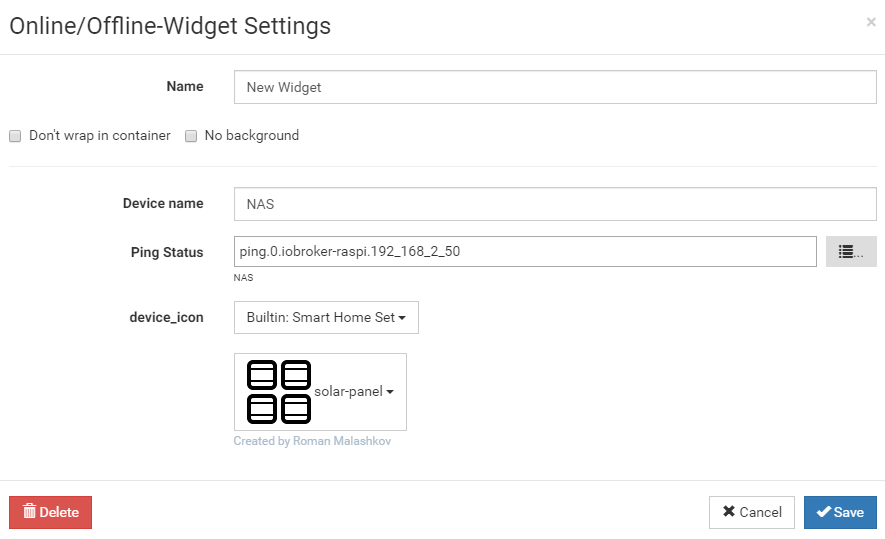
Task: Open the object list browser beside Ping Status
Action: [x=851, y=252]
